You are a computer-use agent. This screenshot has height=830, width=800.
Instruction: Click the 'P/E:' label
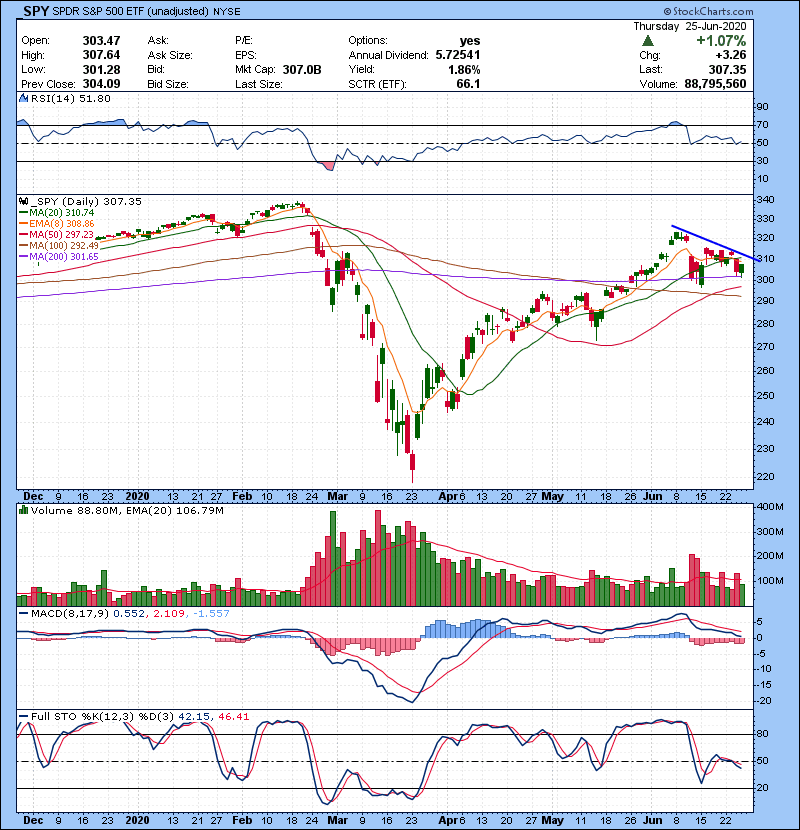coord(244,41)
